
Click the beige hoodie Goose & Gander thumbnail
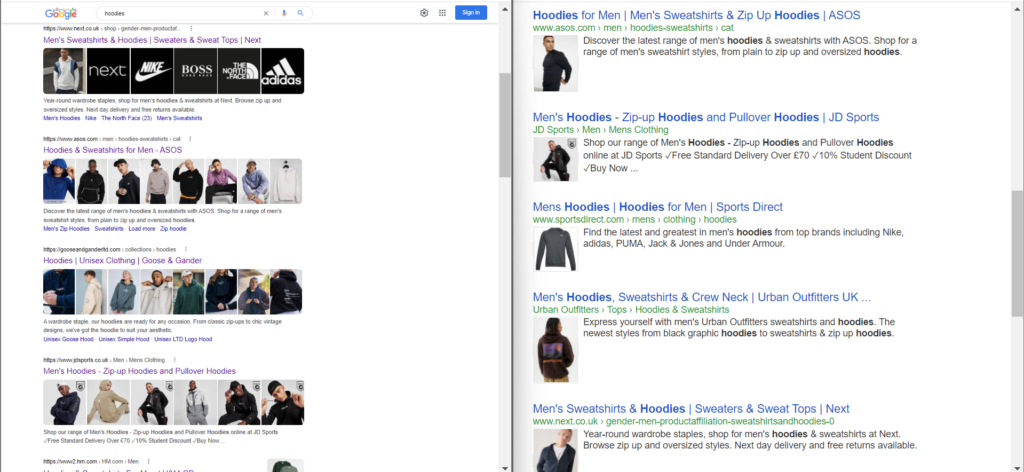[91, 292]
